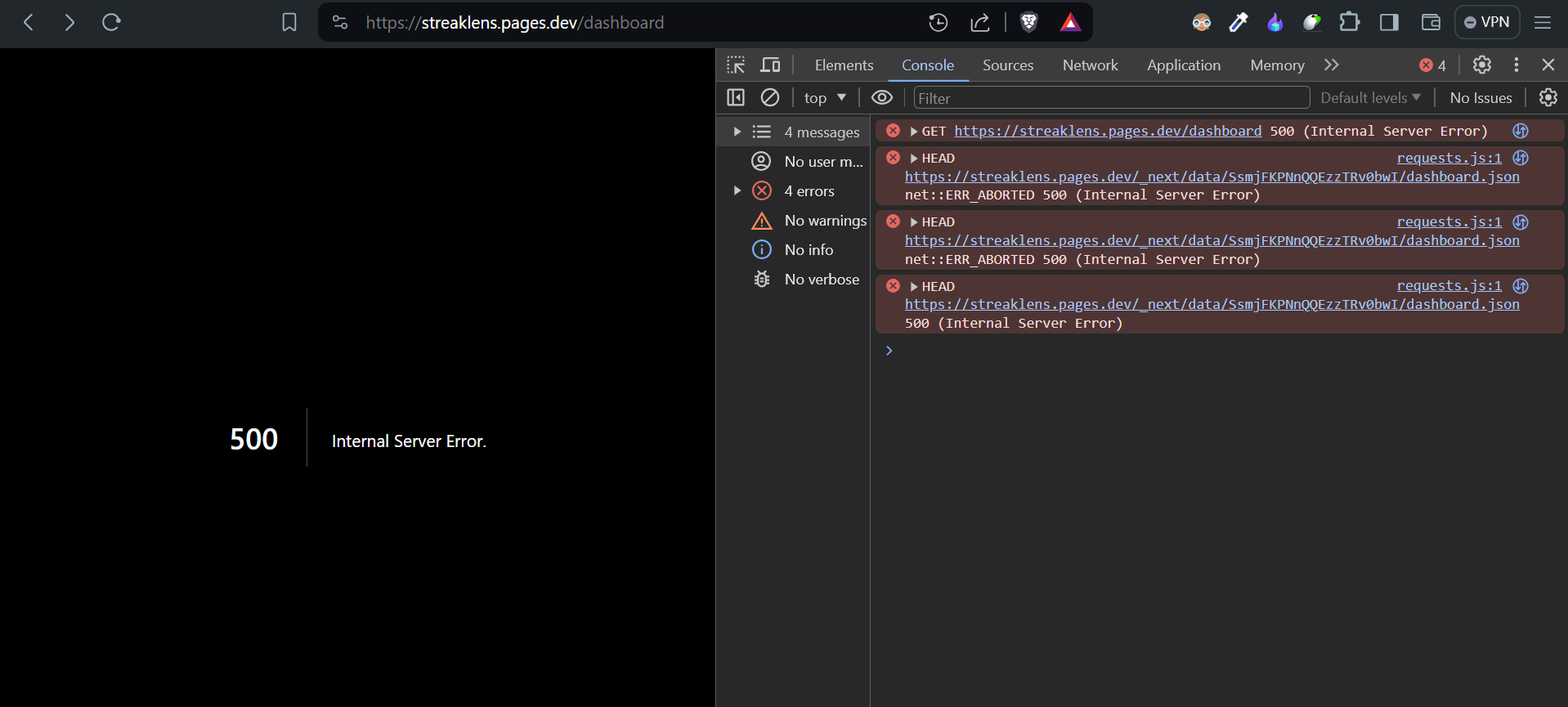Screen dimensions: 1568x707
Task: Open Default levels dropdown
Action: pos(1371,98)
